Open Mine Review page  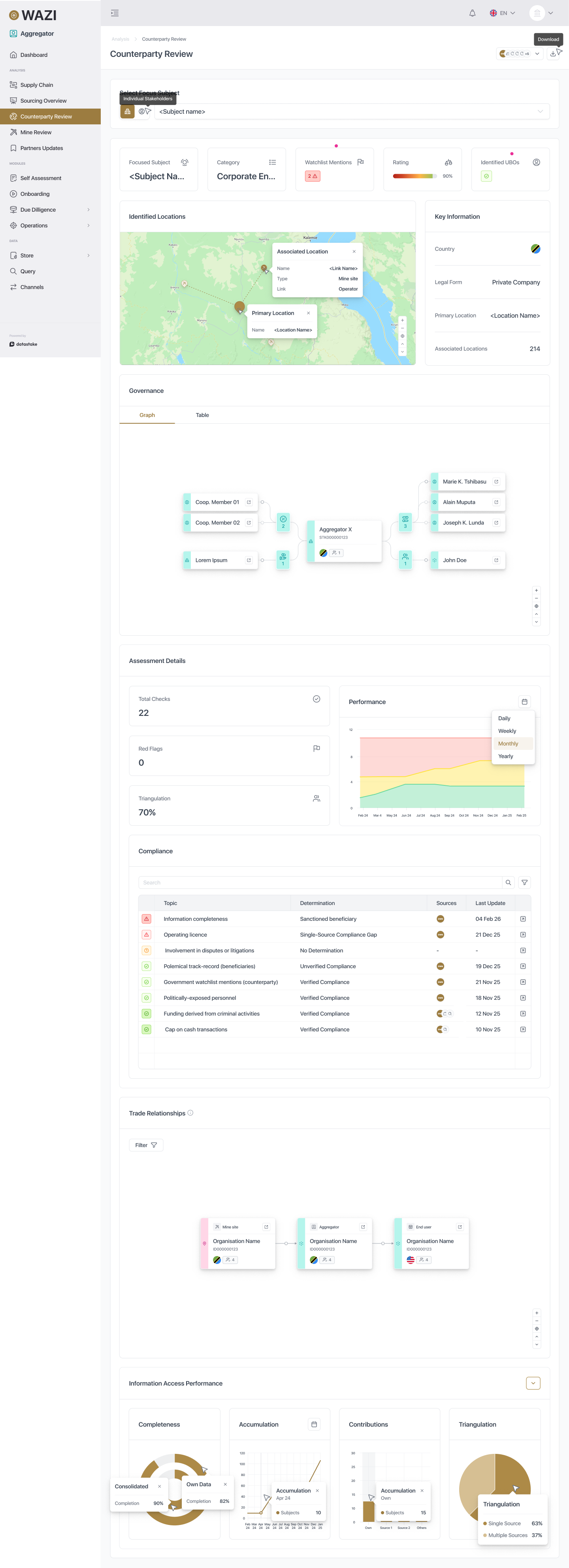[50, 133]
